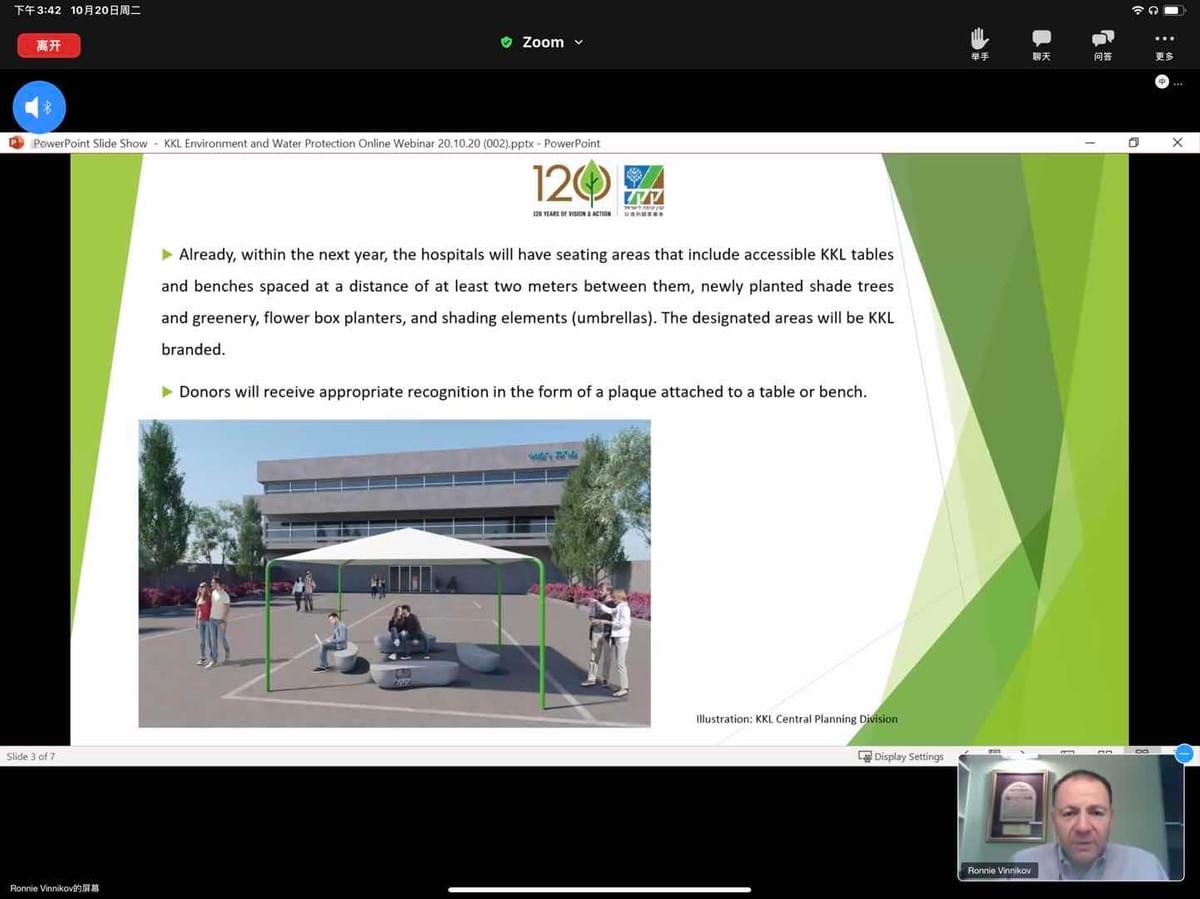Click the Ronnie Vinnikov的屏幕 screen share label
Image resolution: width=1200 pixels, height=899 pixels.
pos(55,888)
